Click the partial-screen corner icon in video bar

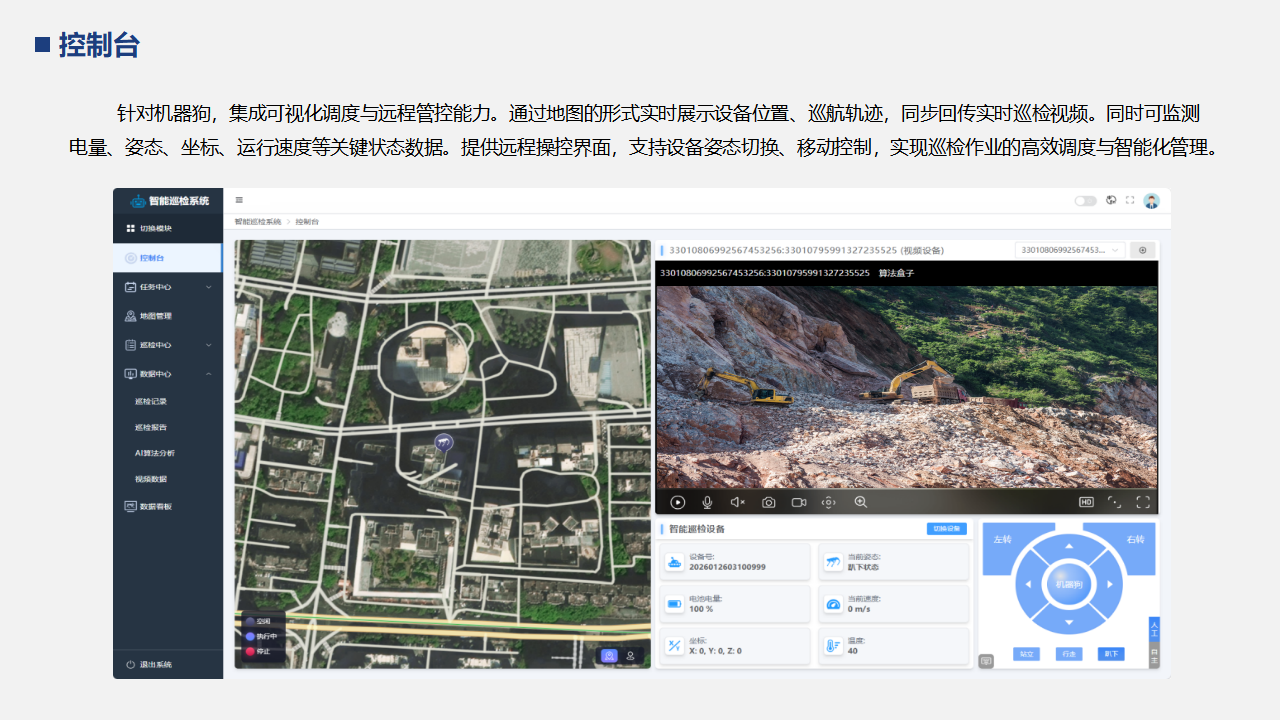coord(1114,502)
